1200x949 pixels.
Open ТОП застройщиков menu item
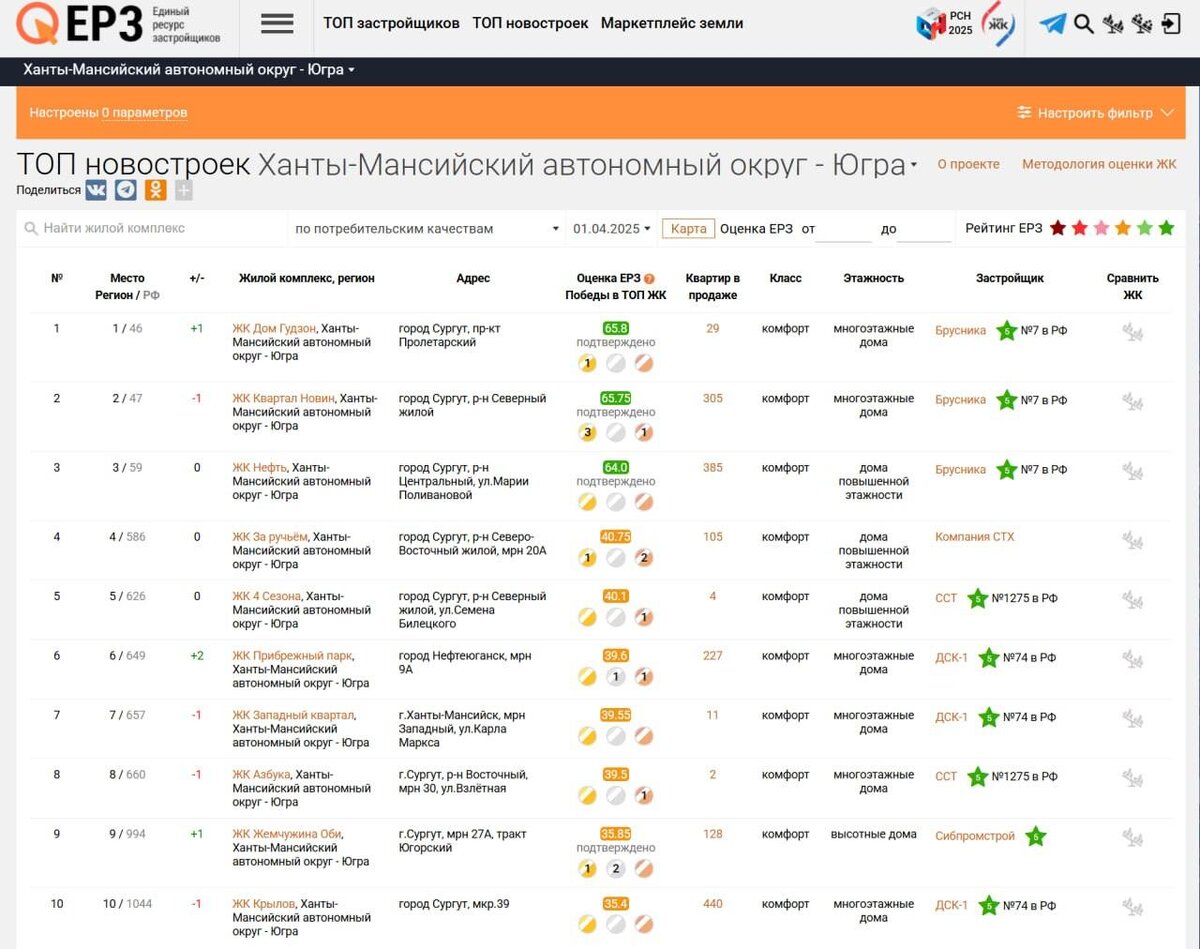(x=391, y=23)
